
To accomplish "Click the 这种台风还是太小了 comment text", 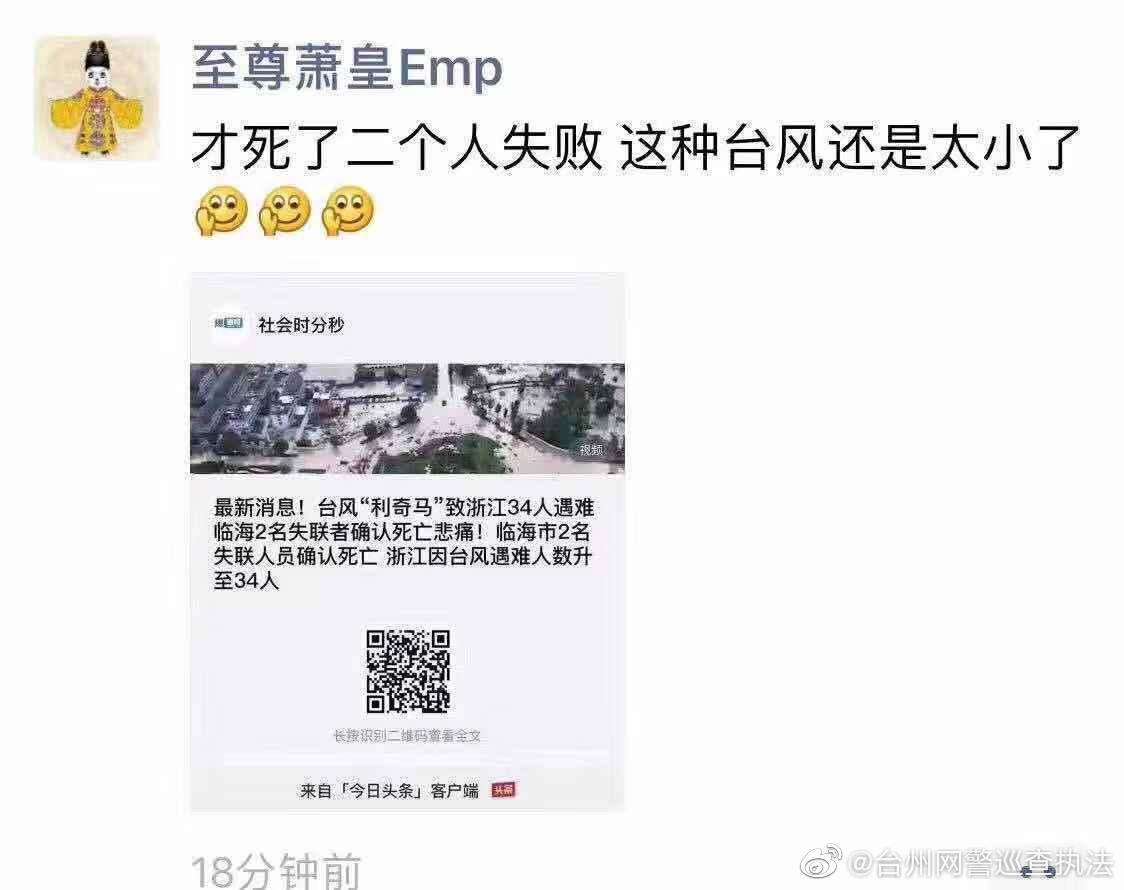I will coord(850,148).
